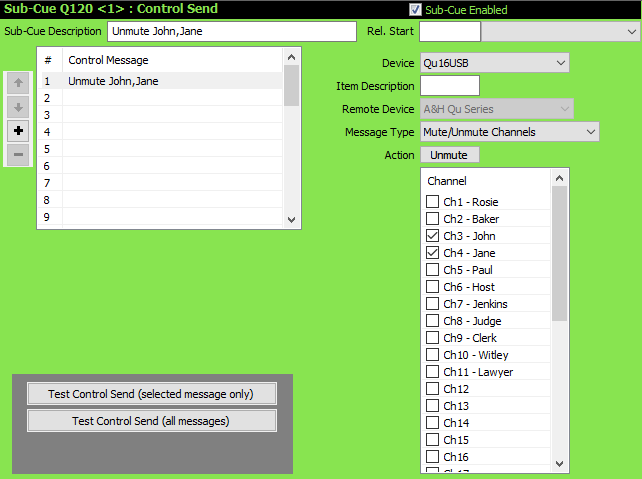Click control message list scroll down arrow
The image size is (642, 479).
tap(291, 219)
